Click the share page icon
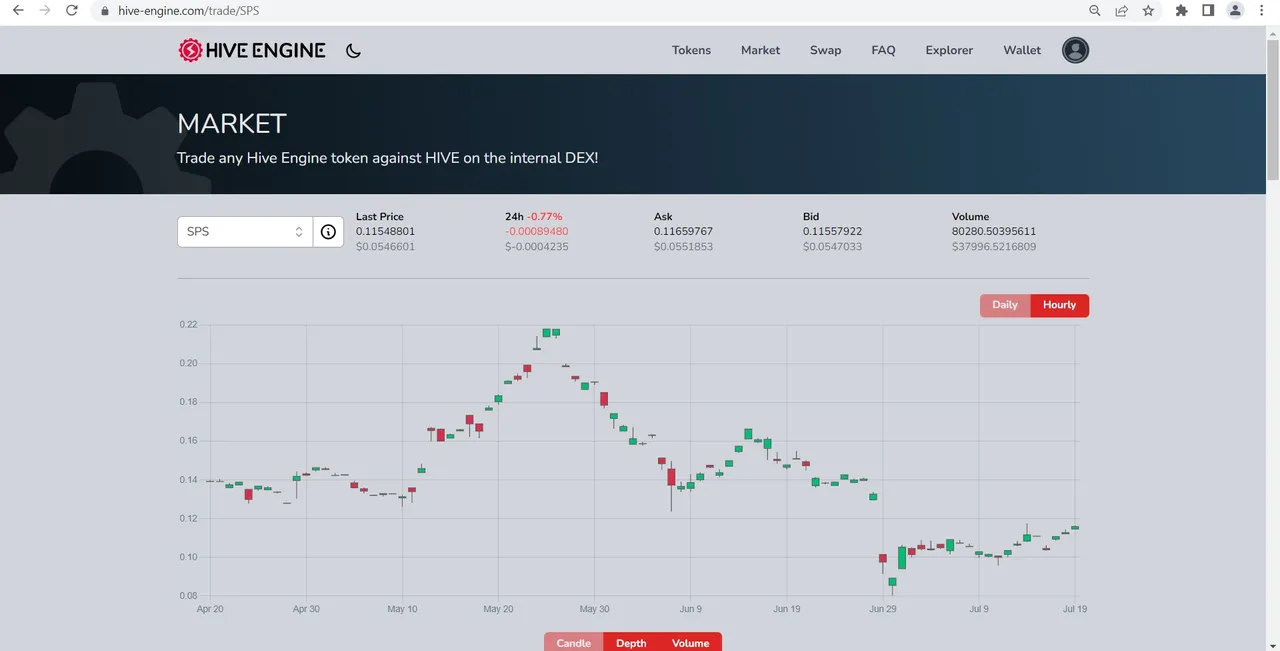 (1122, 10)
